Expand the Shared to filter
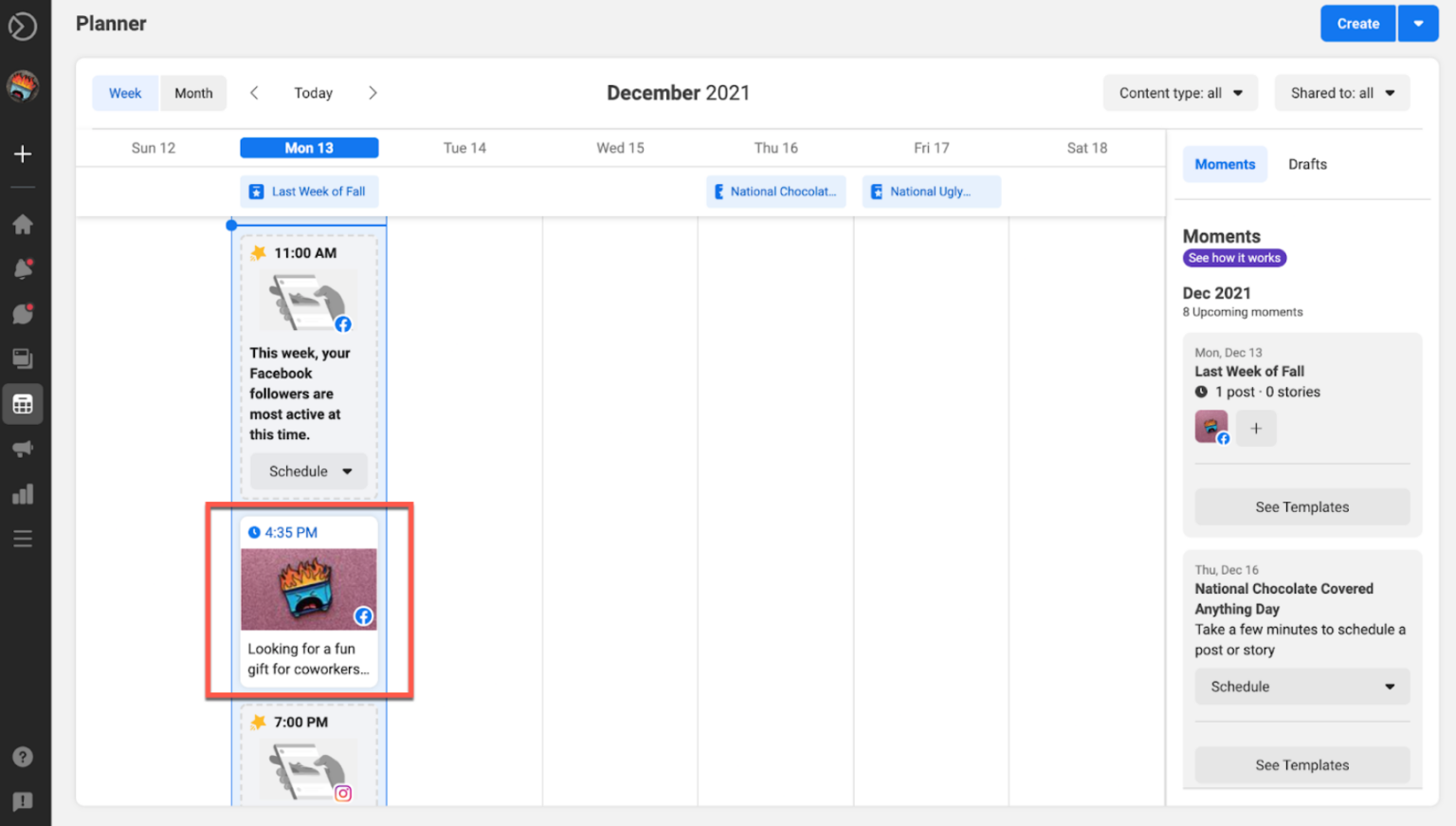 pyautogui.click(x=1341, y=92)
